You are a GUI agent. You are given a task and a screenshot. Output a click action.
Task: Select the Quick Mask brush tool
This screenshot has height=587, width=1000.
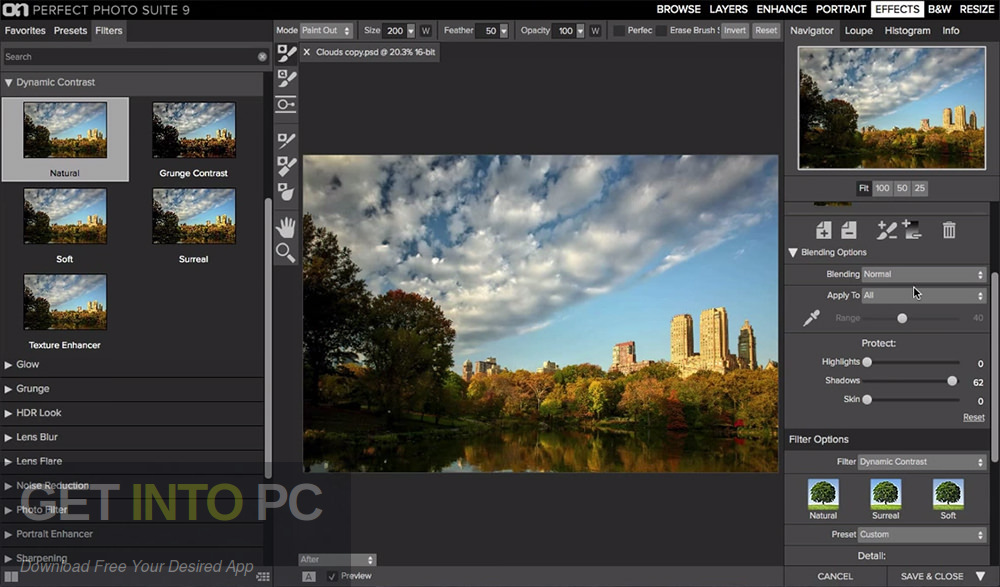[286, 78]
